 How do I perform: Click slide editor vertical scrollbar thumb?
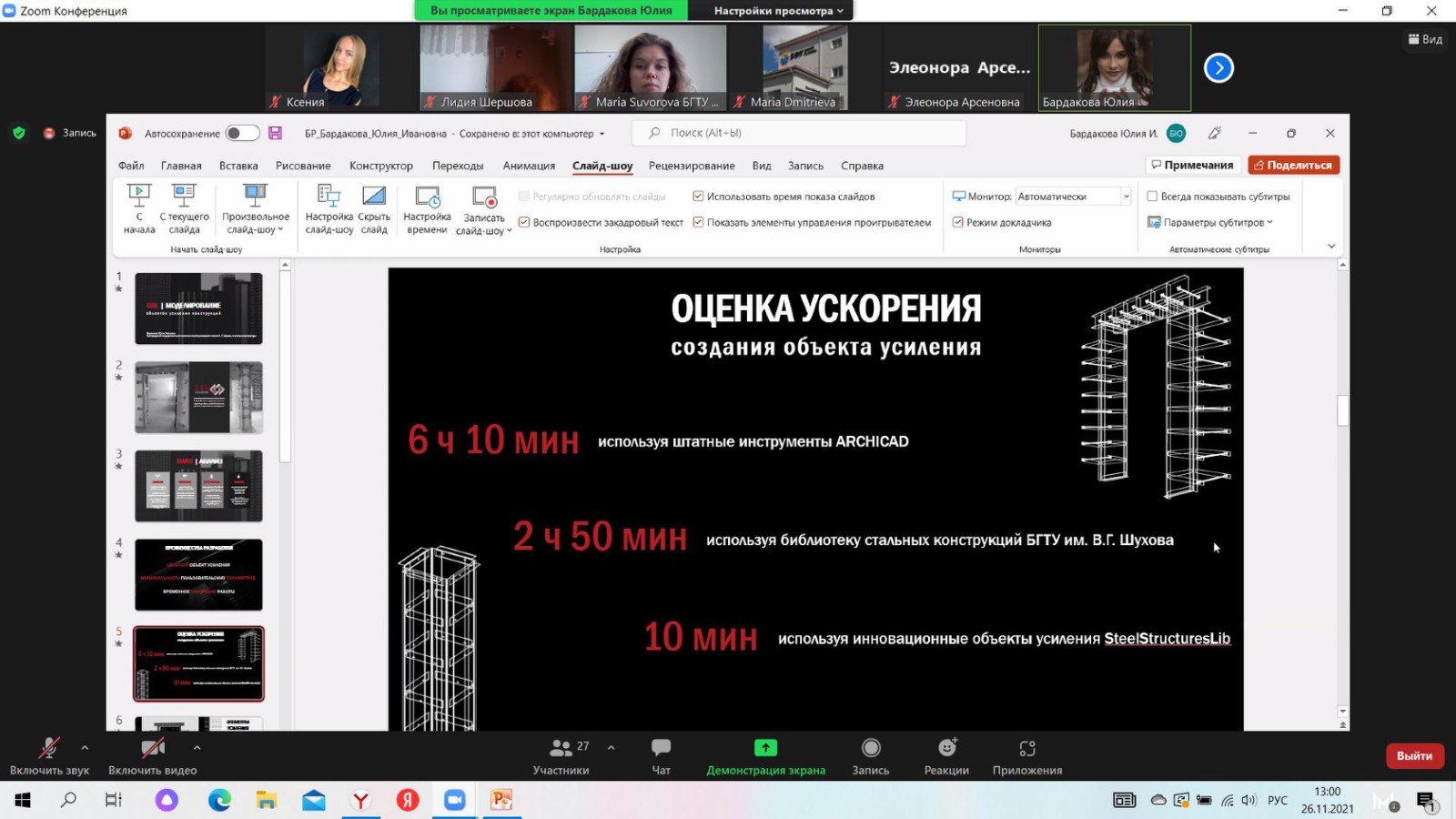coord(1342,410)
